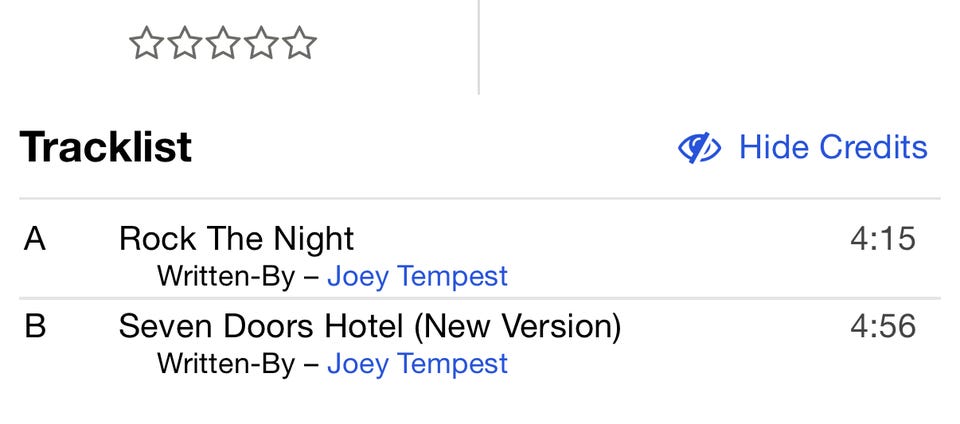The height and width of the screenshot is (424, 960).
Task: Click the crossed-eye icon beside Hide Credits
Action: coord(700,148)
